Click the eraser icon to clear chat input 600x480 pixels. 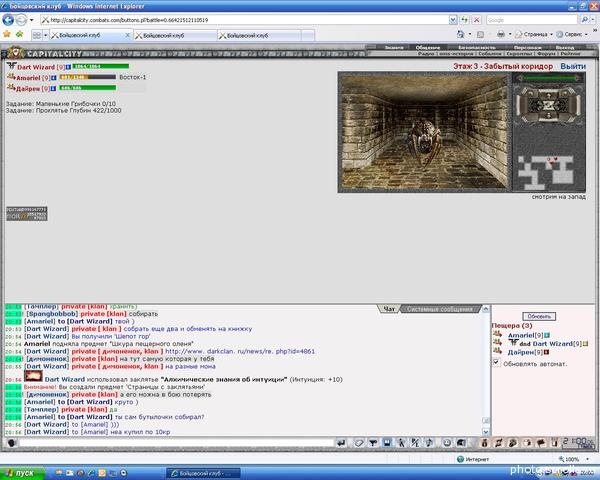(359, 443)
